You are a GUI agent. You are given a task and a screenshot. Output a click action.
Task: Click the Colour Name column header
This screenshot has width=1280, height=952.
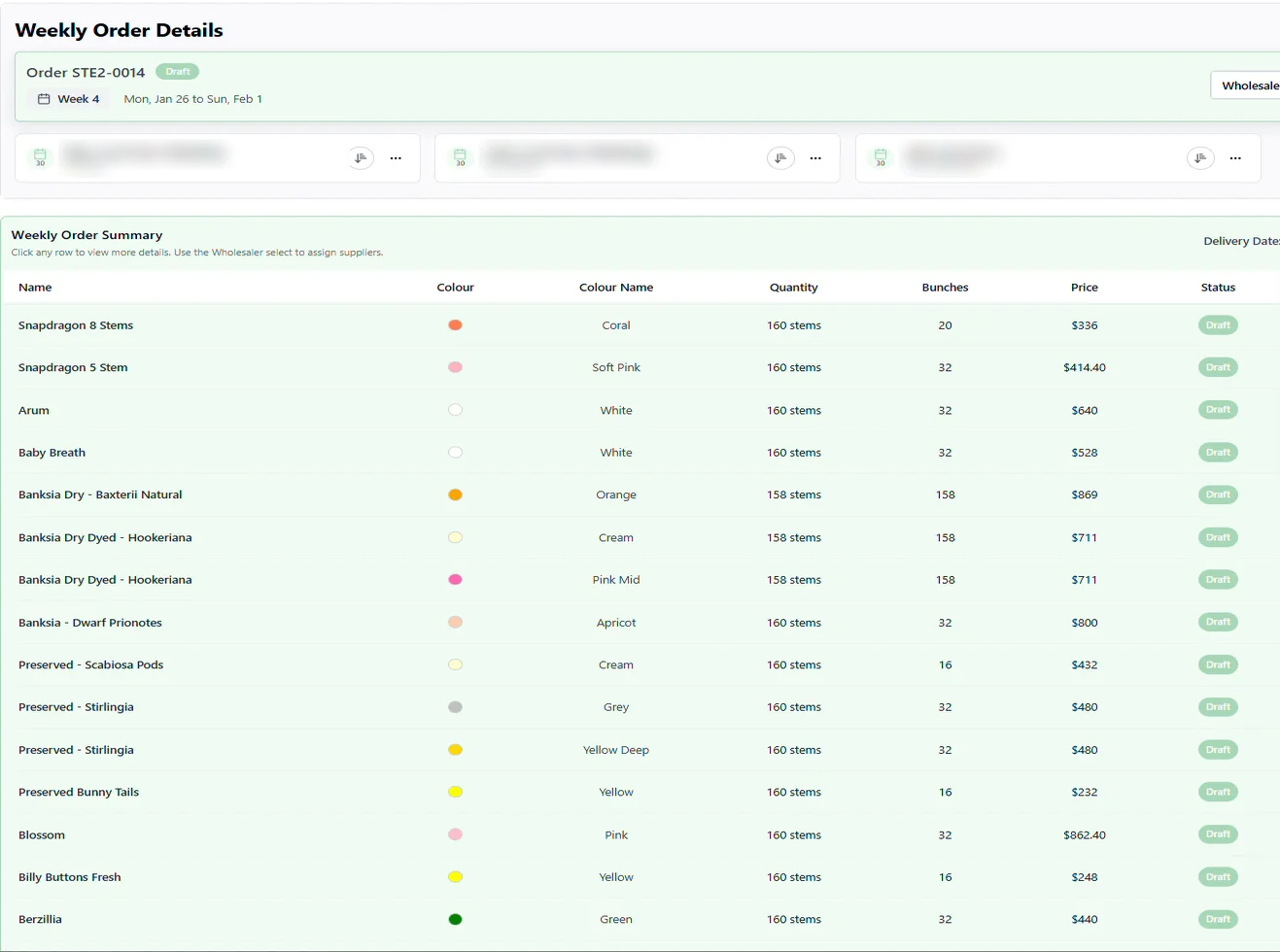[616, 288]
